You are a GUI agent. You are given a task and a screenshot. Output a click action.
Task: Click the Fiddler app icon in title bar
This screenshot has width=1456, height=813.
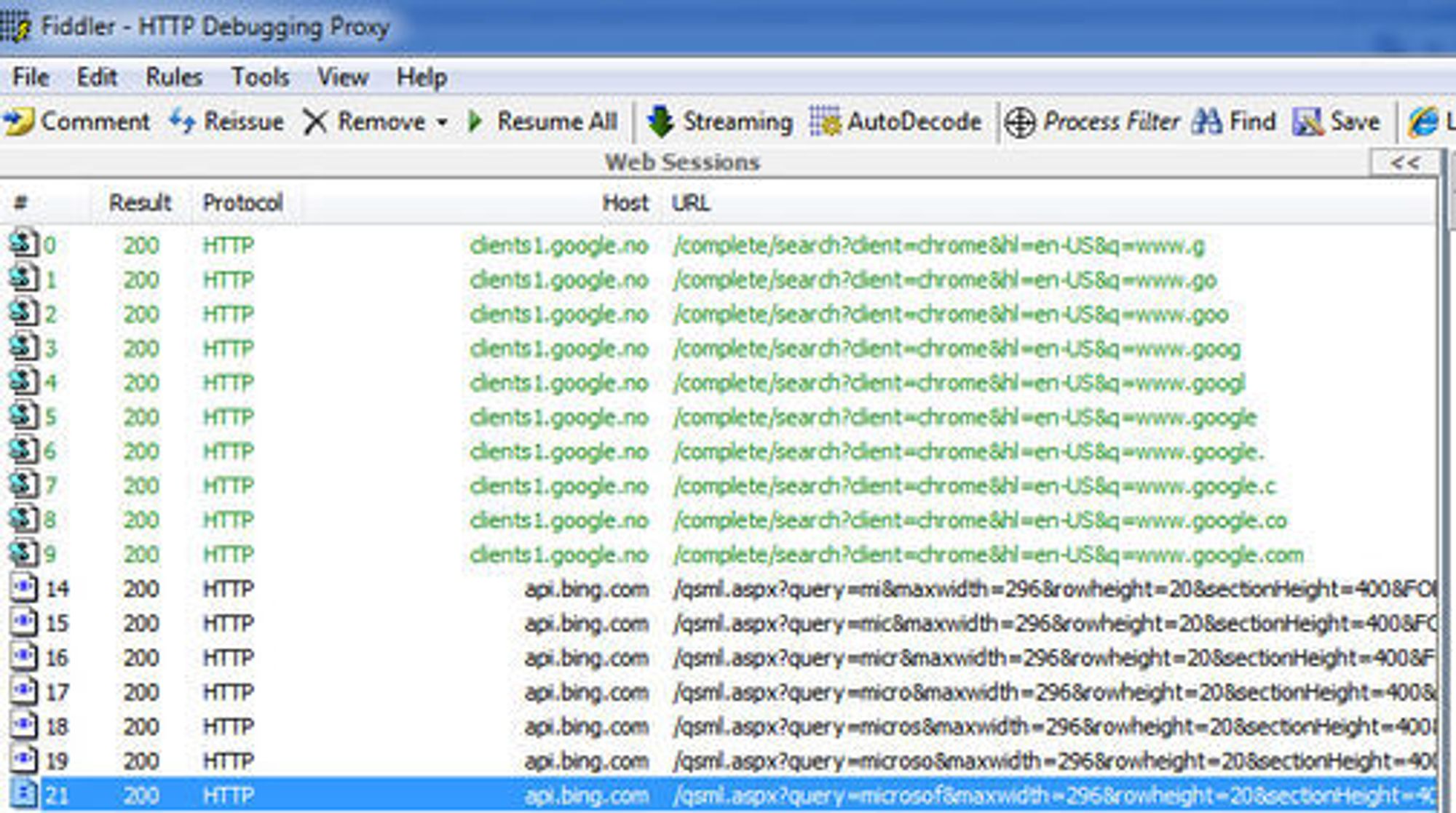[16, 27]
